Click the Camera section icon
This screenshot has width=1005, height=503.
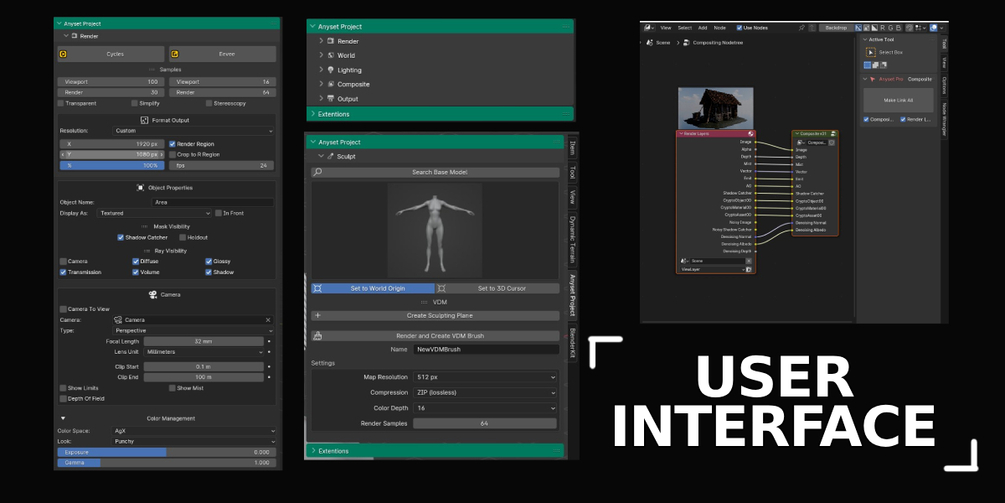click(x=153, y=295)
